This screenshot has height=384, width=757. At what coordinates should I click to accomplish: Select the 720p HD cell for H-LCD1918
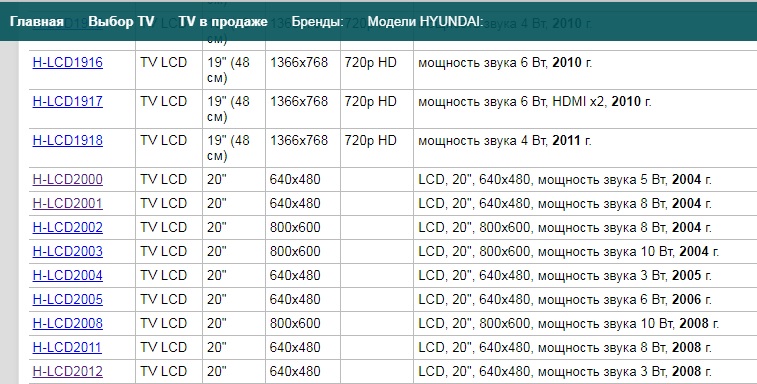coord(377,148)
